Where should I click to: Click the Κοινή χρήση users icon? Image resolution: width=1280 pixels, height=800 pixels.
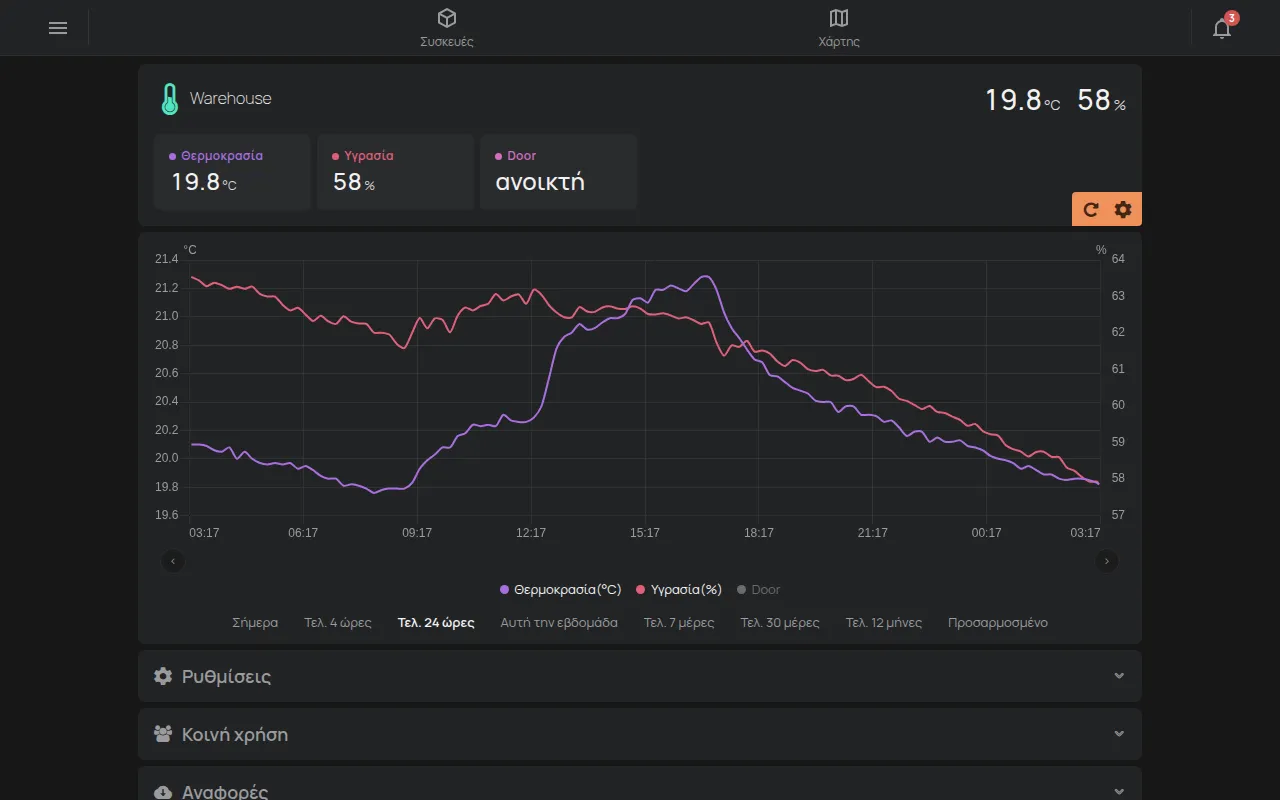tap(163, 734)
